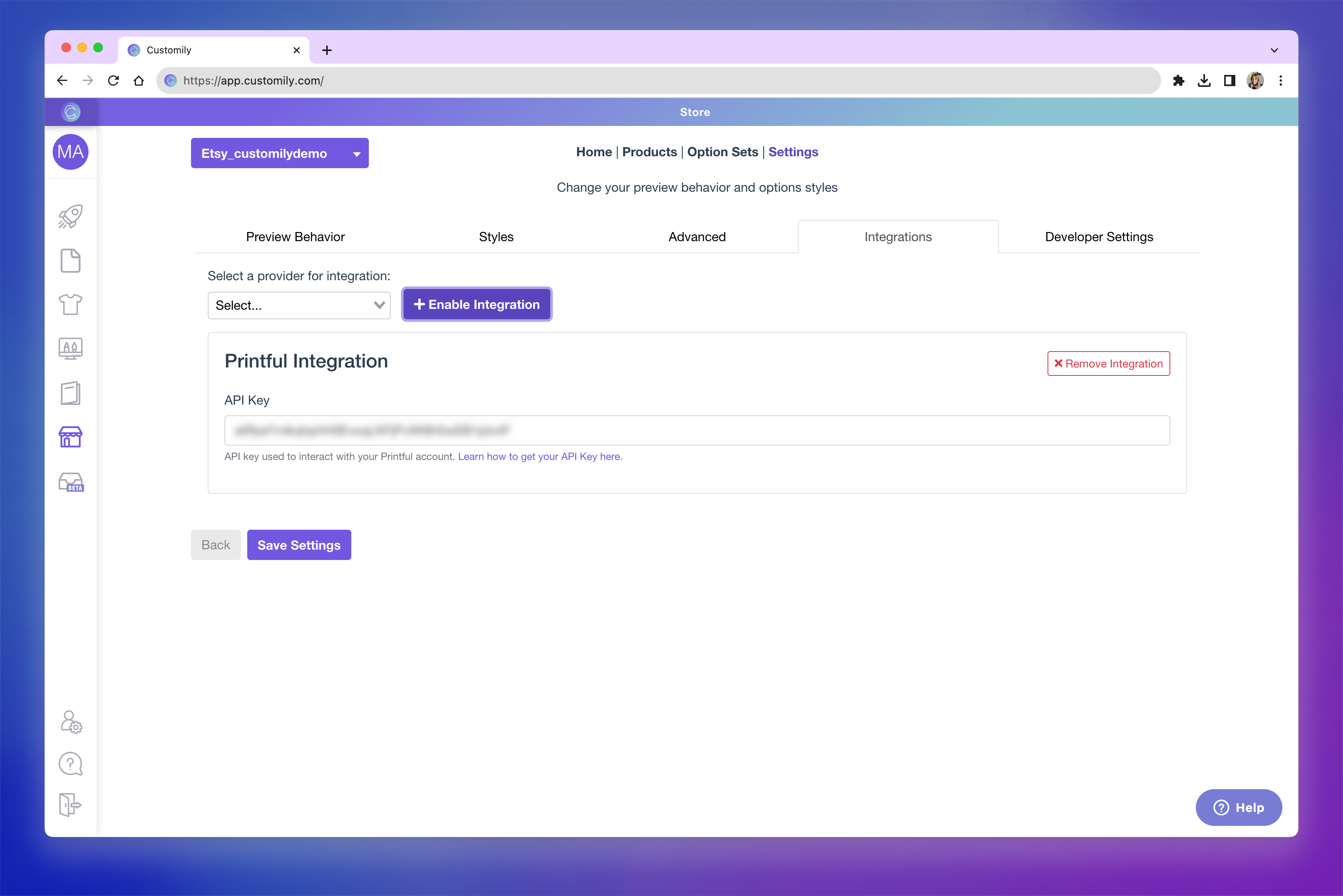Open the blank document icon in sidebar
This screenshot has width=1343, height=896.
pyautogui.click(x=70, y=261)
